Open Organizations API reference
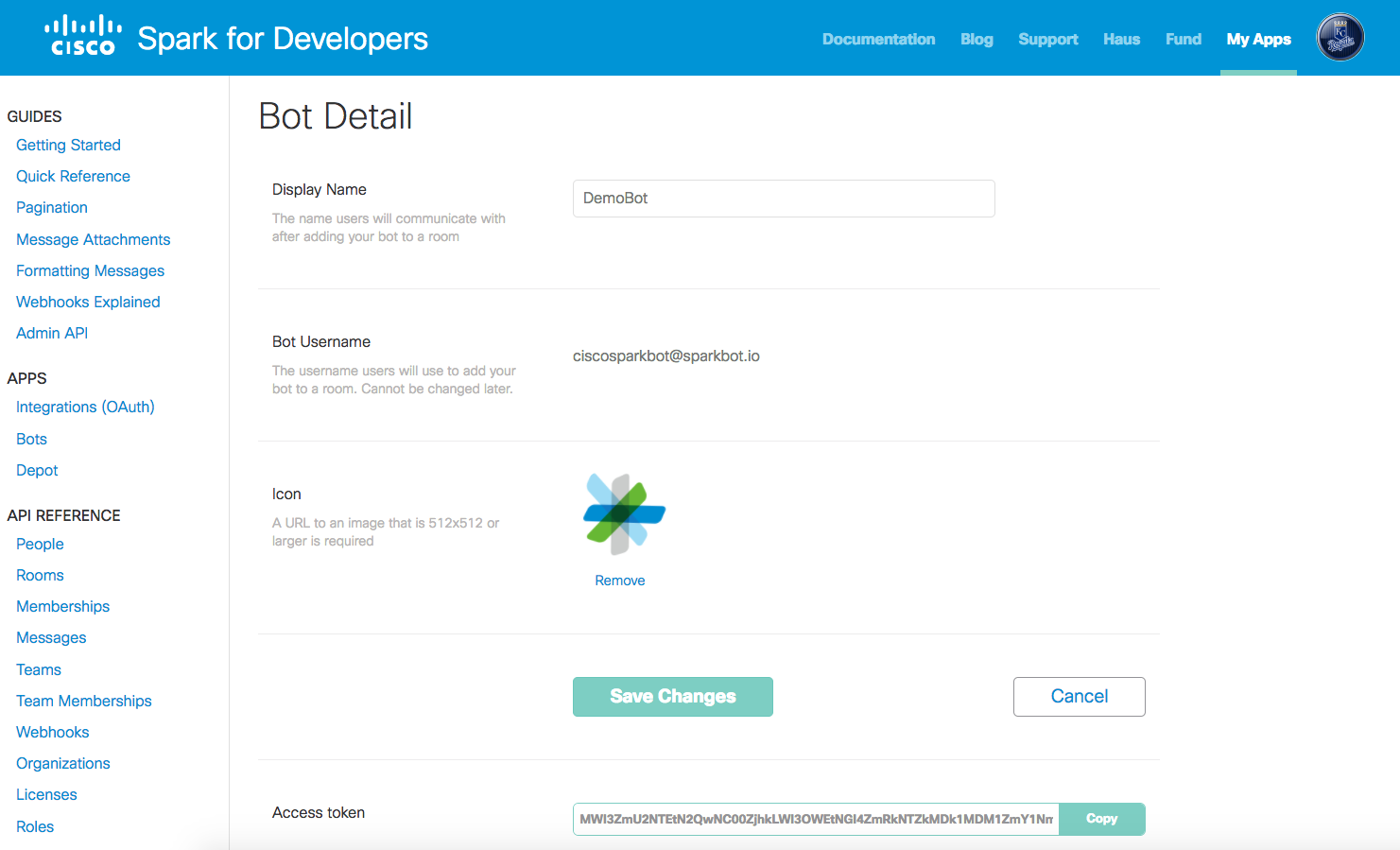 pyautogui.click(x=62, y=763)
